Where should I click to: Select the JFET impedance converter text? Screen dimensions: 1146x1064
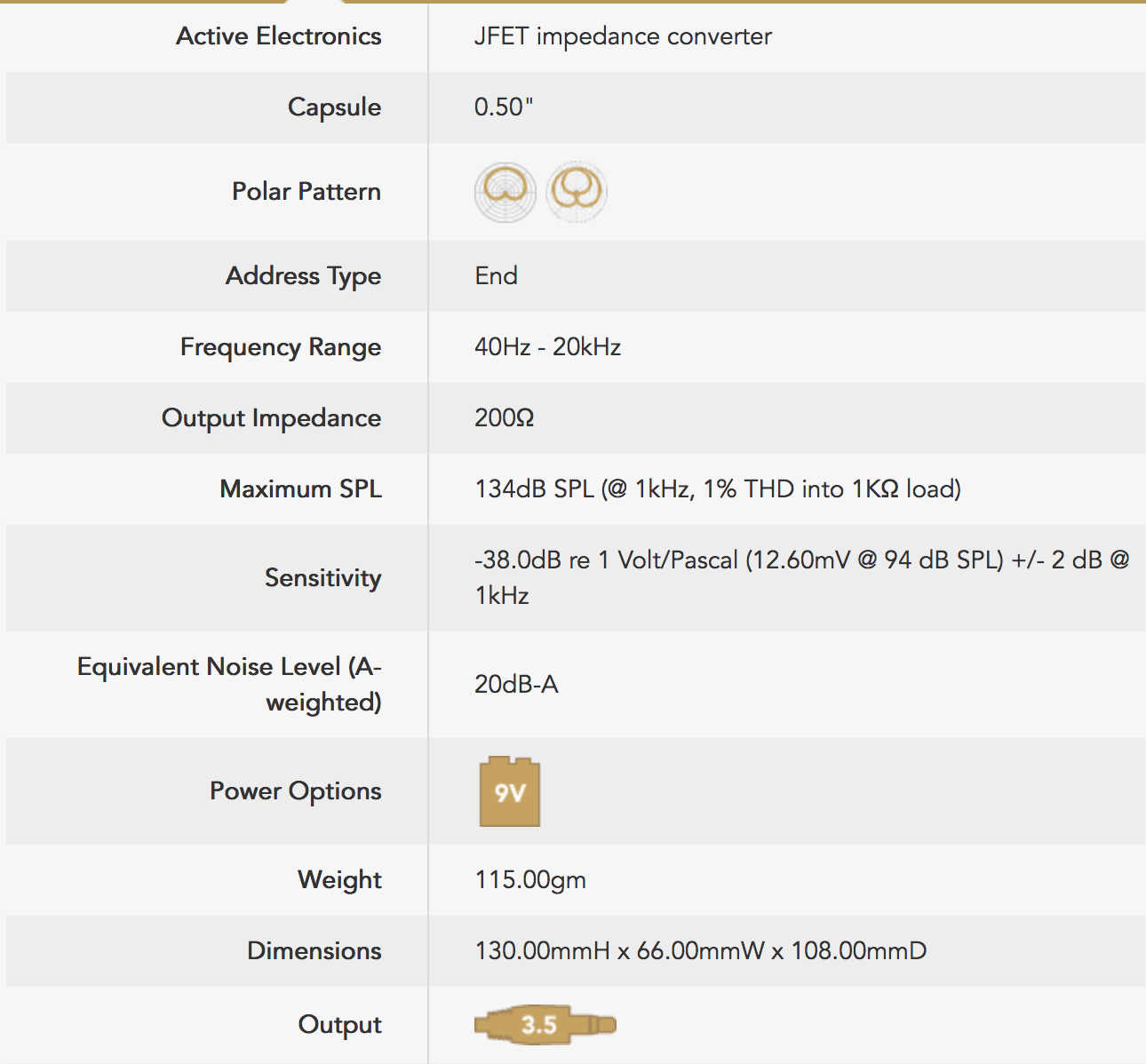click(x=623, y=36)
